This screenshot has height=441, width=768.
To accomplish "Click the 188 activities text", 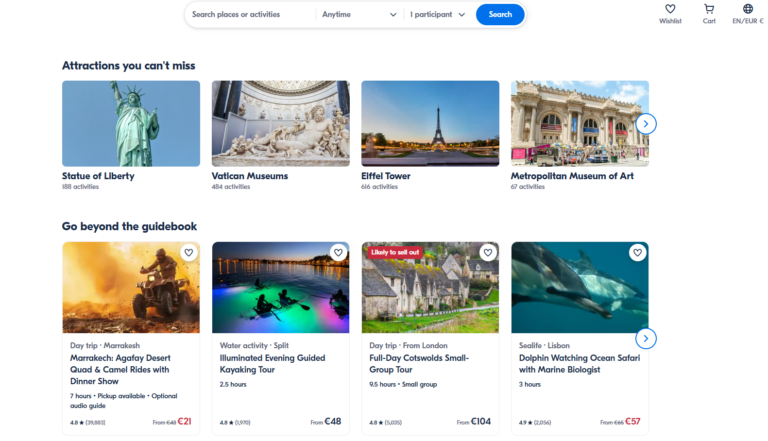I will click(80, 187).
